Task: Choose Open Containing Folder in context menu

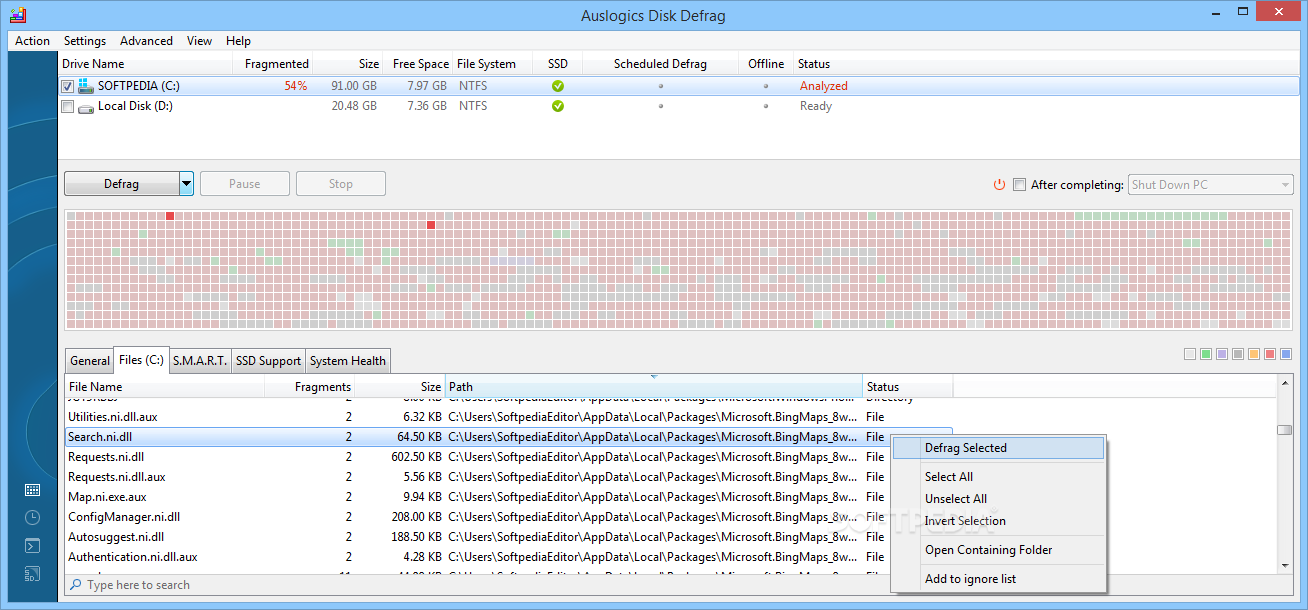Action: (x=998, y=550)
